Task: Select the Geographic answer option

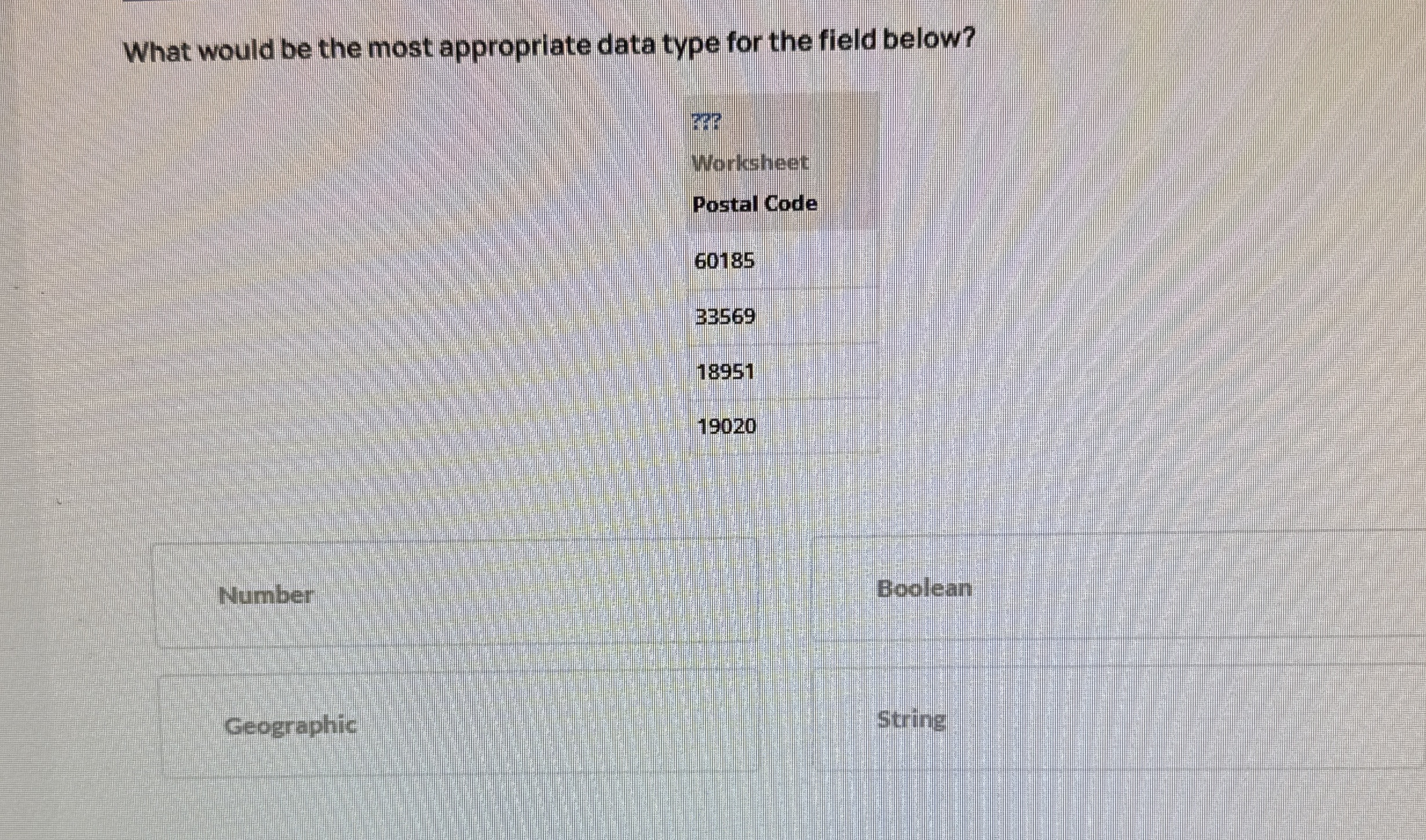Action: pyautogui.click(x=291, y=724)
